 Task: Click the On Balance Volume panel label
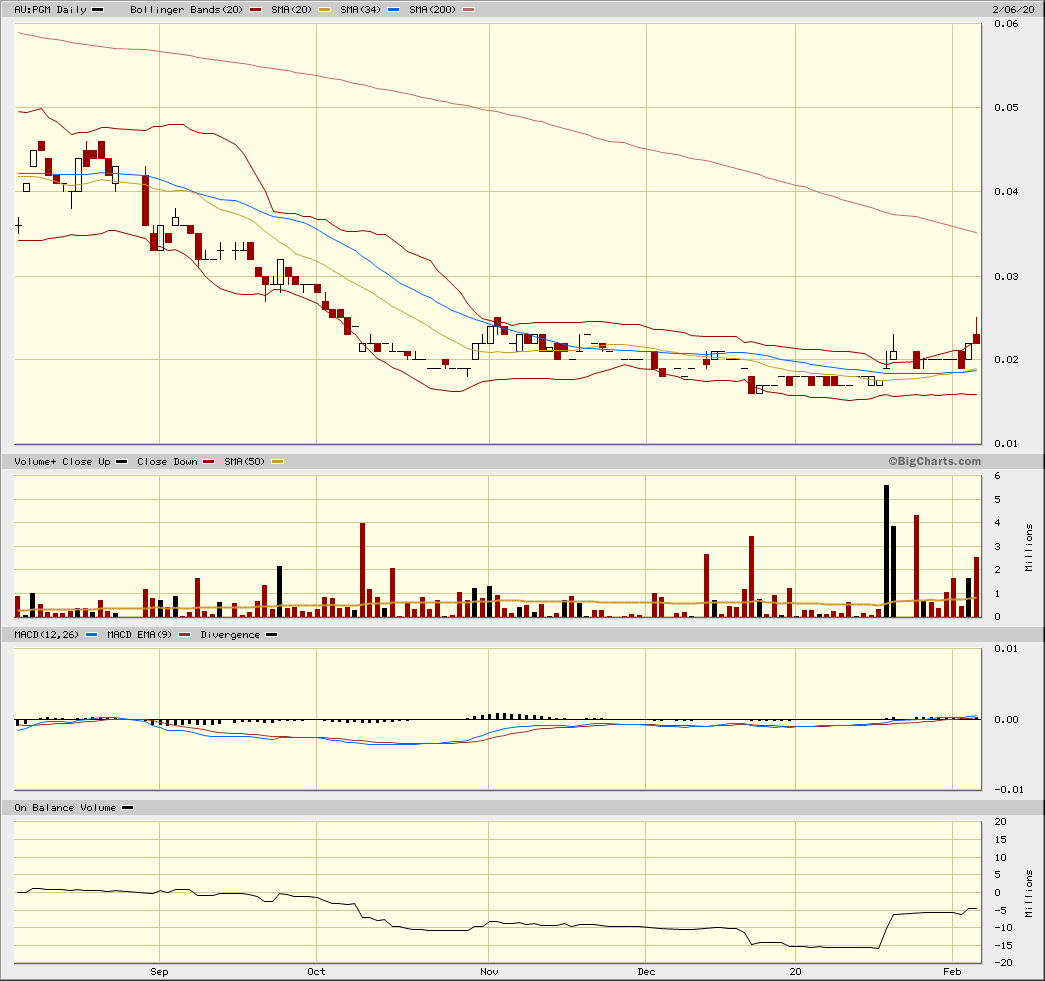(x=65, y=808)
